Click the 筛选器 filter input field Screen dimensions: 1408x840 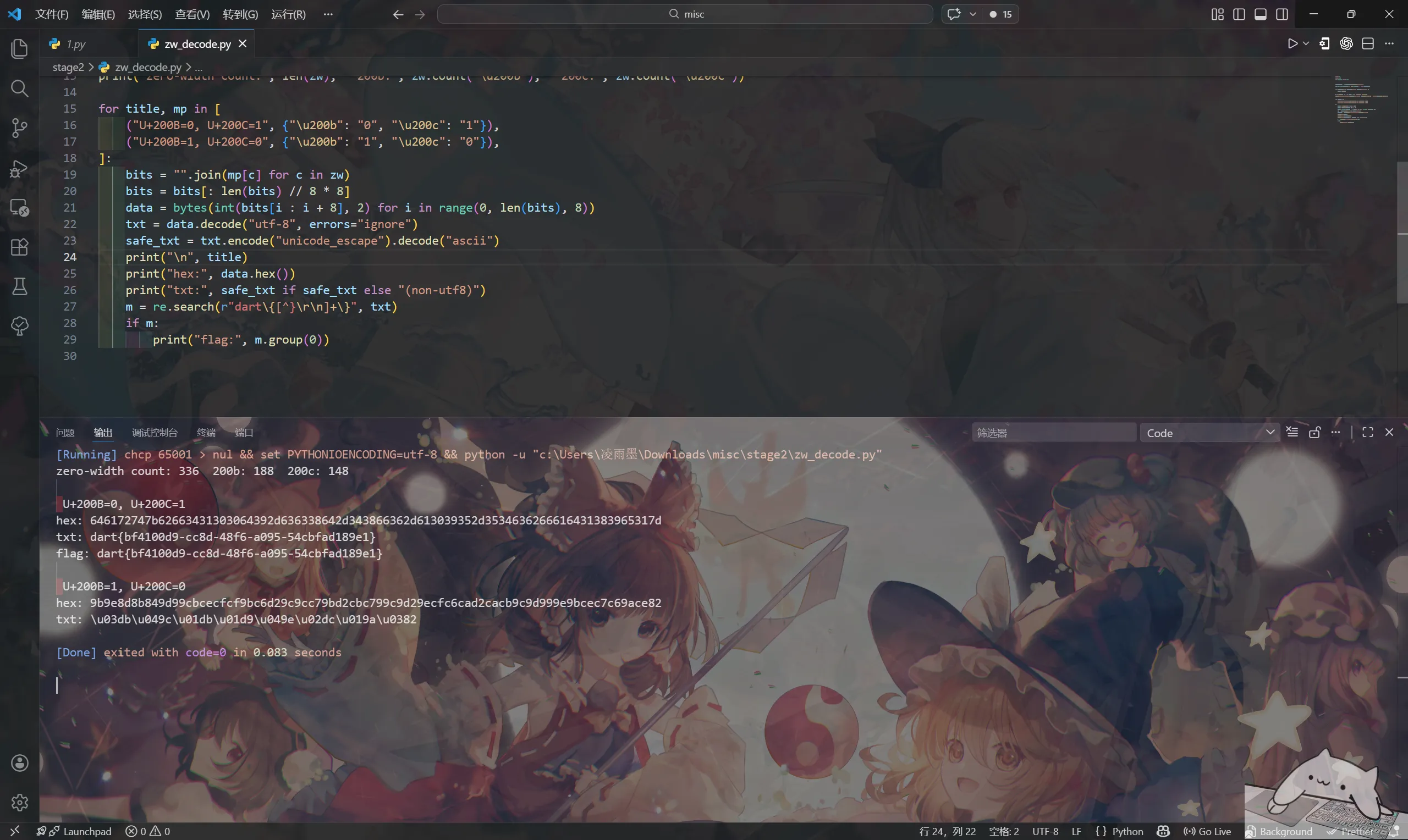tap(1054, 433)
